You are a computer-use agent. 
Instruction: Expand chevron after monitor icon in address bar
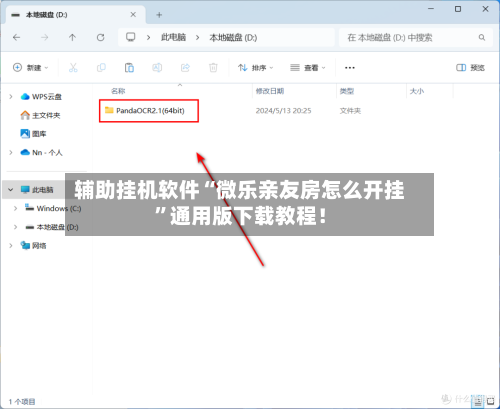pyautogui.click(x=148, y=37)
